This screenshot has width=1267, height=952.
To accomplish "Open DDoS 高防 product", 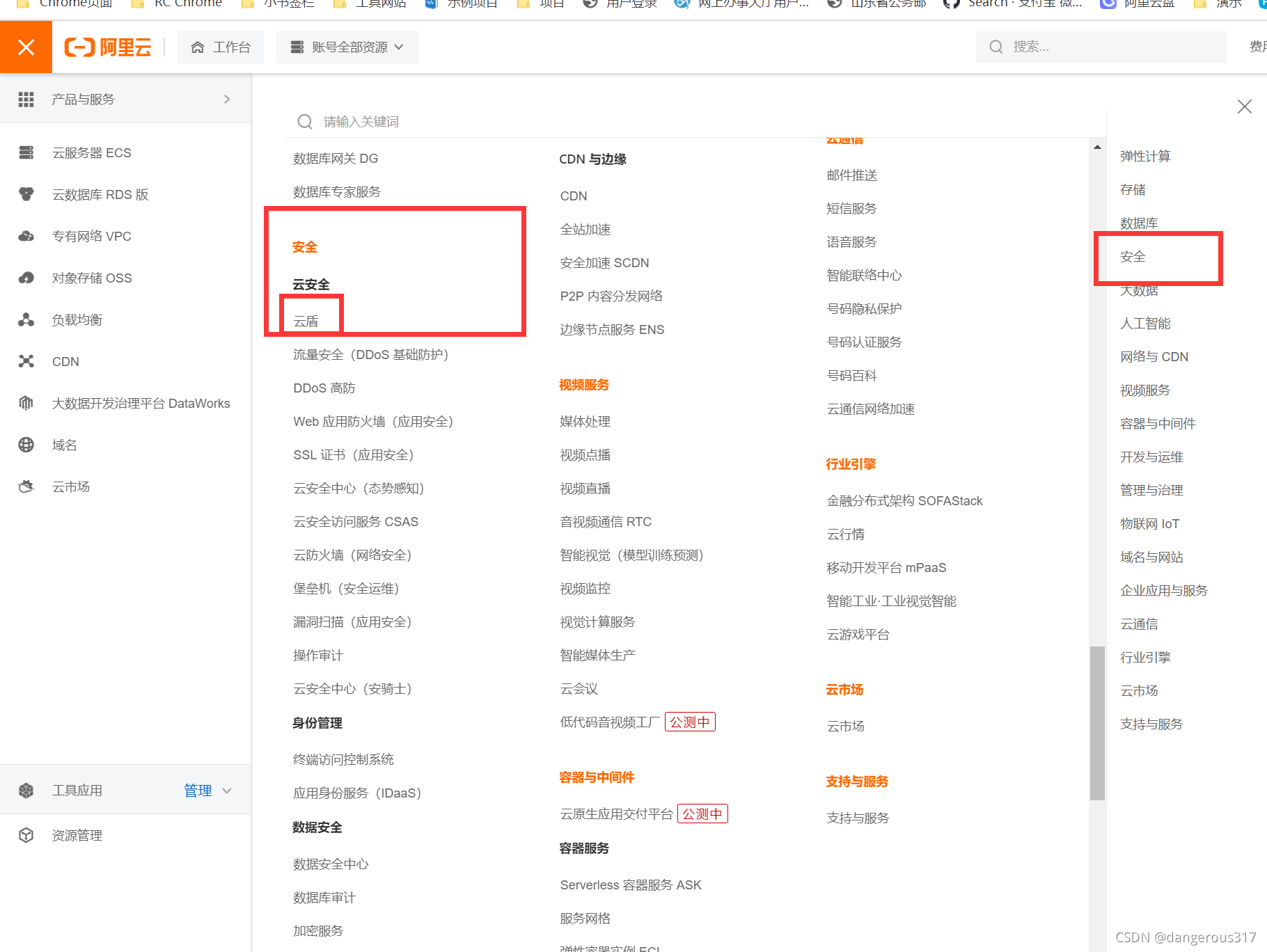I will pyautogui.click(x=324, y=388).
